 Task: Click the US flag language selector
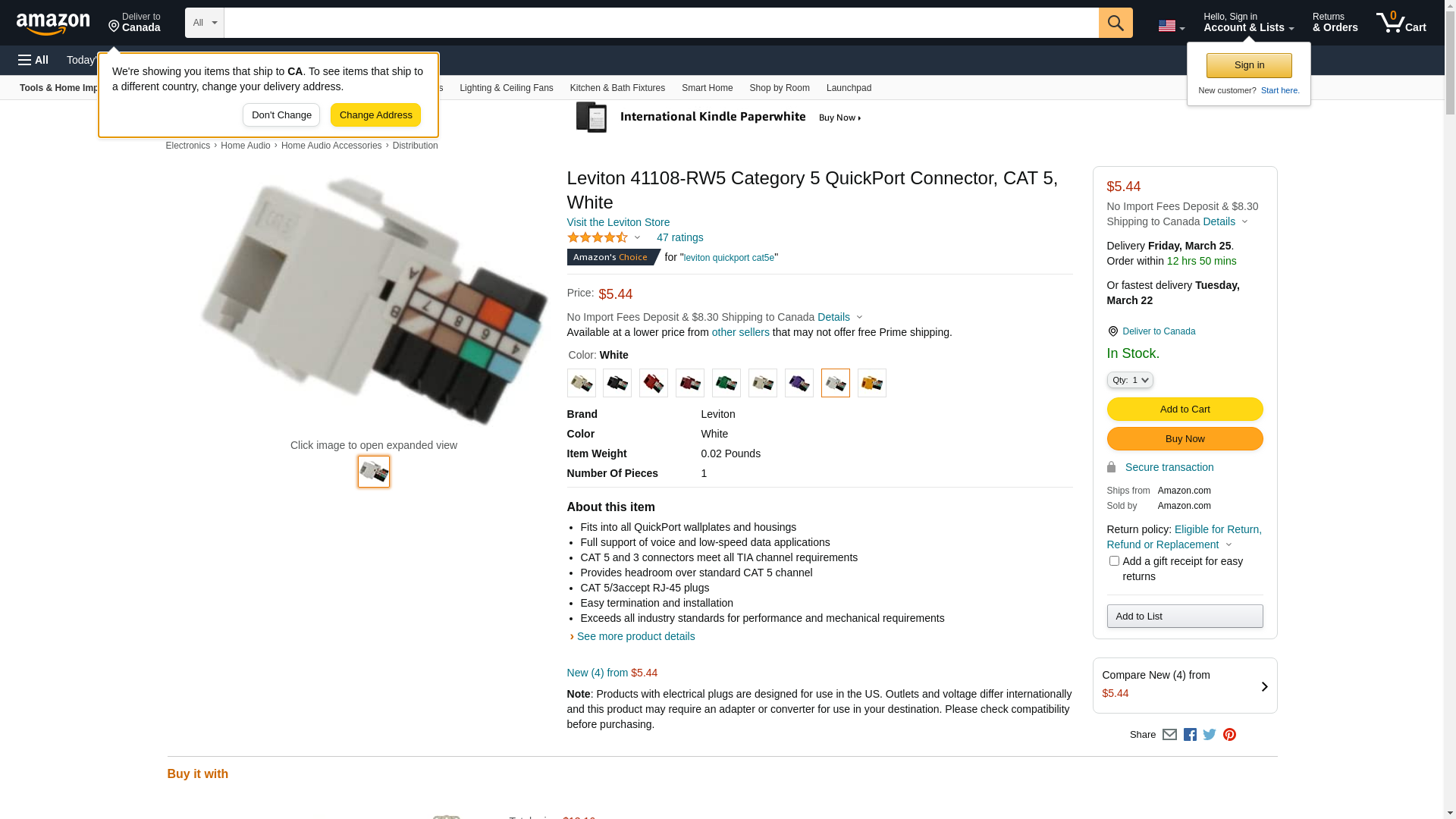pos(1171,26)
